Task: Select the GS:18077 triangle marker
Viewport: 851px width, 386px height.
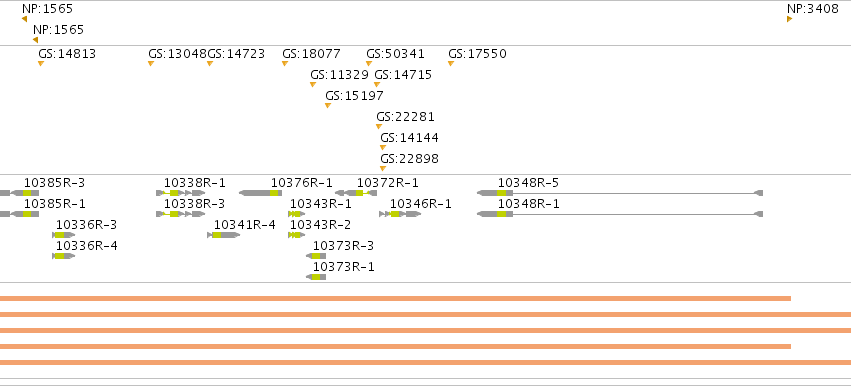Action: point(284,64)
